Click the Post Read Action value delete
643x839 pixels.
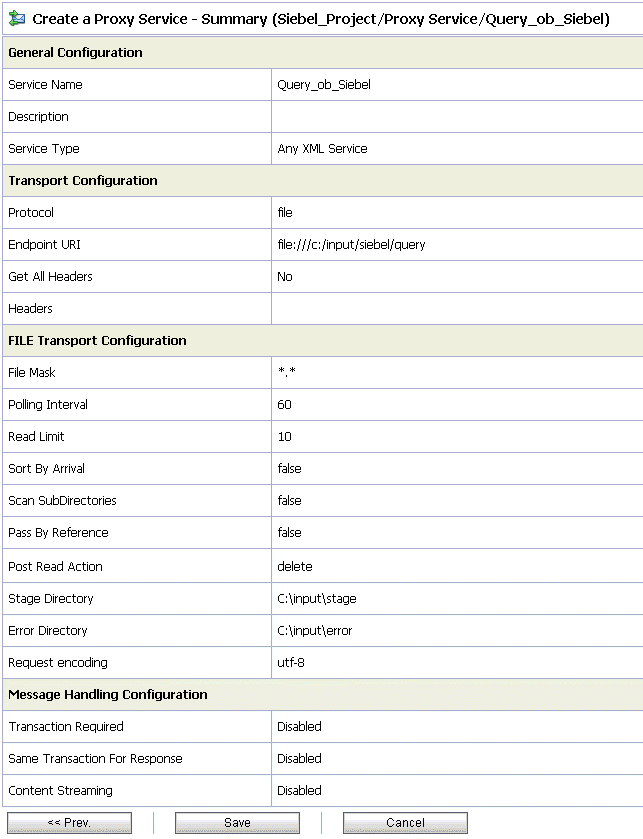295,565
